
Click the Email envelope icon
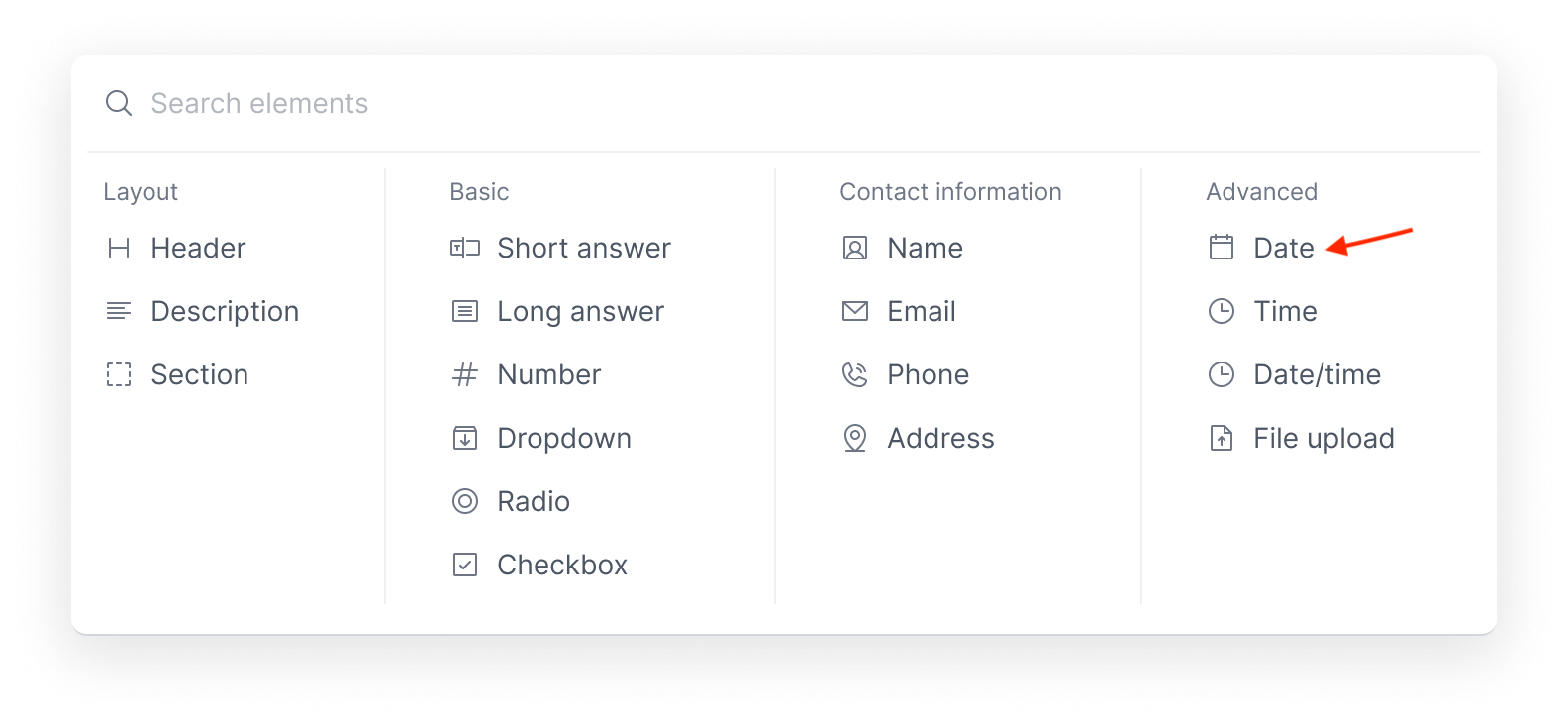point(855,311)
